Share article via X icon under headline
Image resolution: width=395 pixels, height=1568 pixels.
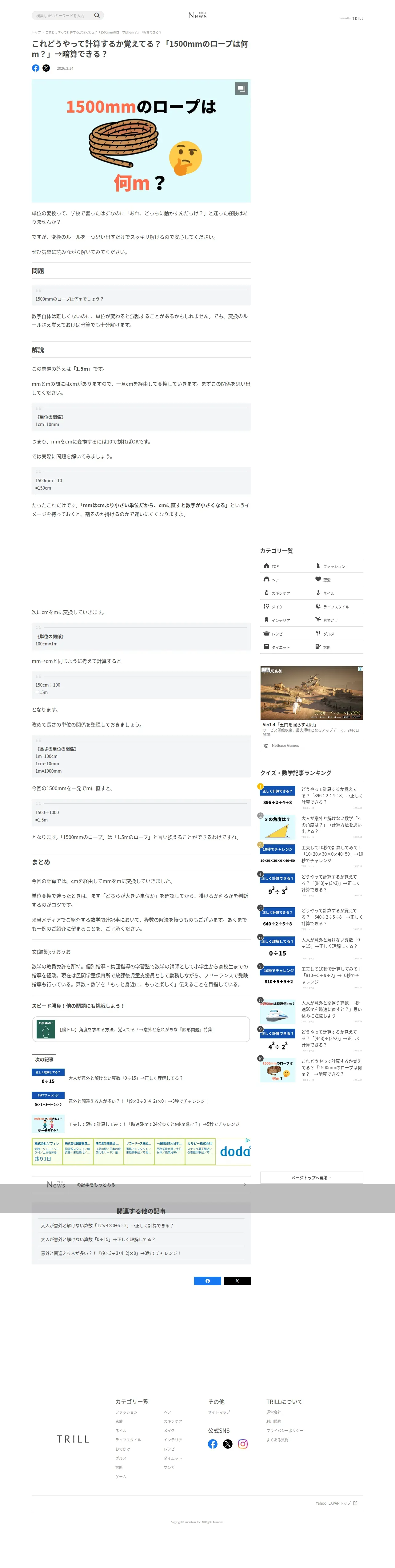point(46,68)
